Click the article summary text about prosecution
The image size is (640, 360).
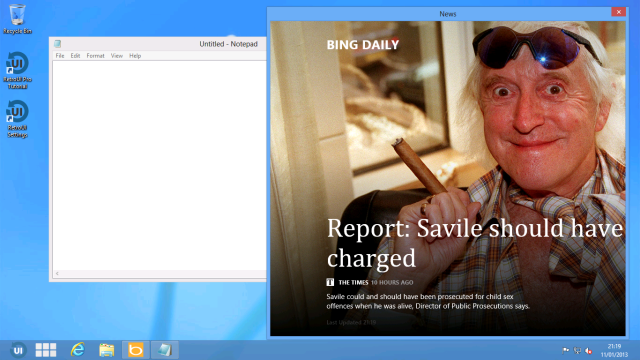click(x=428, y=301)
